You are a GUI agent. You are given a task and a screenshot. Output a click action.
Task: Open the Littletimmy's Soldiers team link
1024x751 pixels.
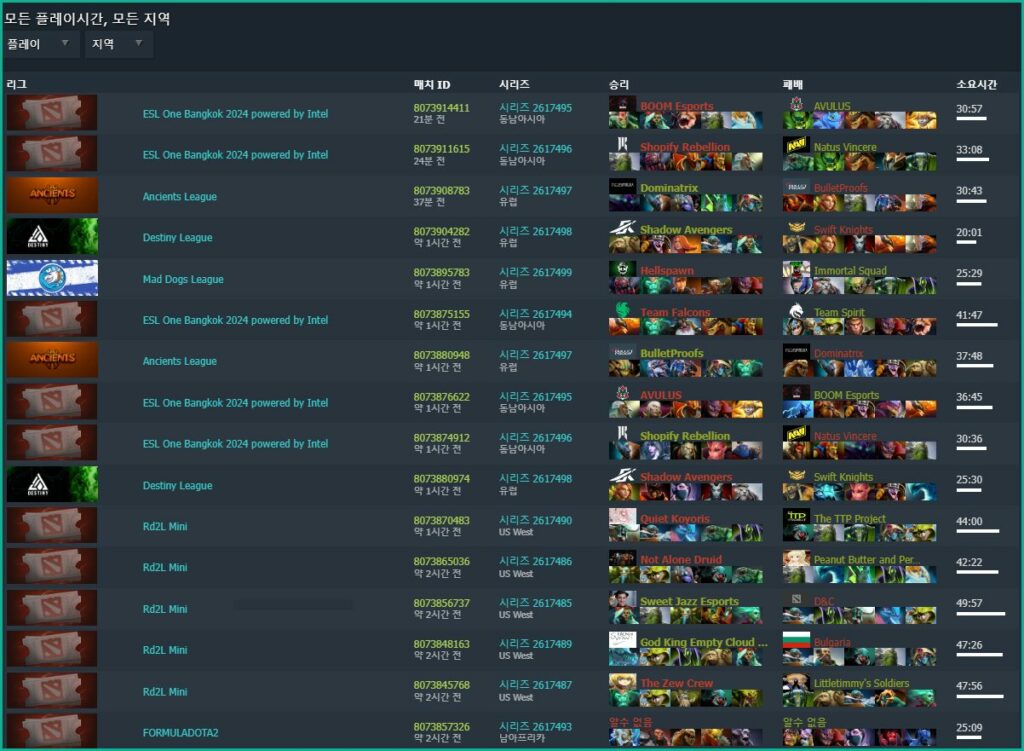861,683
